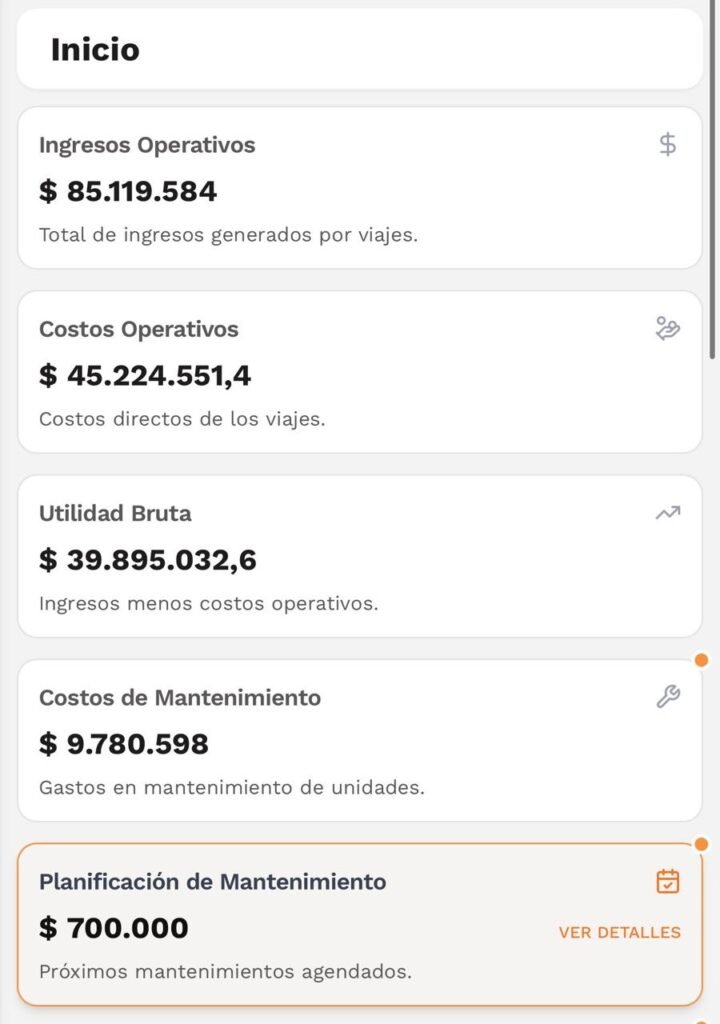Tap the hand-coins icon on Costos Operativos
The height and width of the screenshot is (1024, 720).
pos(668,328)
